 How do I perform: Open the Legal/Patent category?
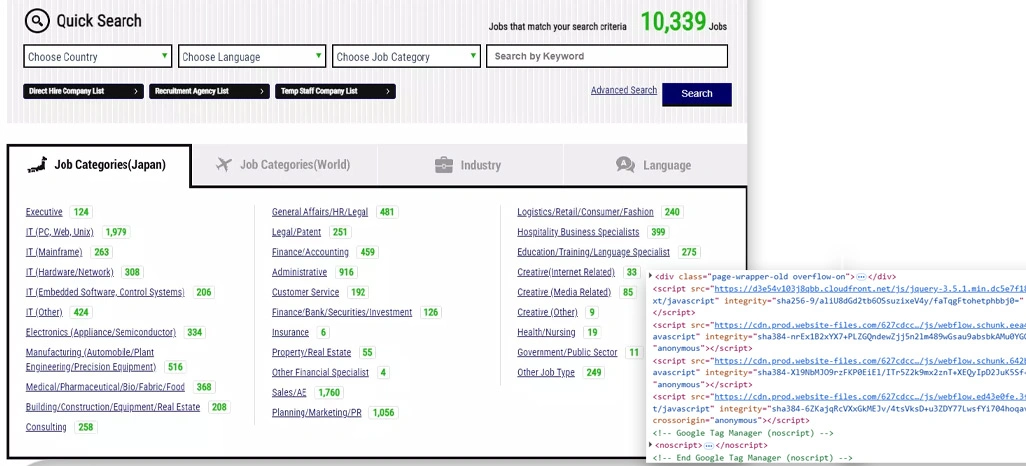pos(296,232)
